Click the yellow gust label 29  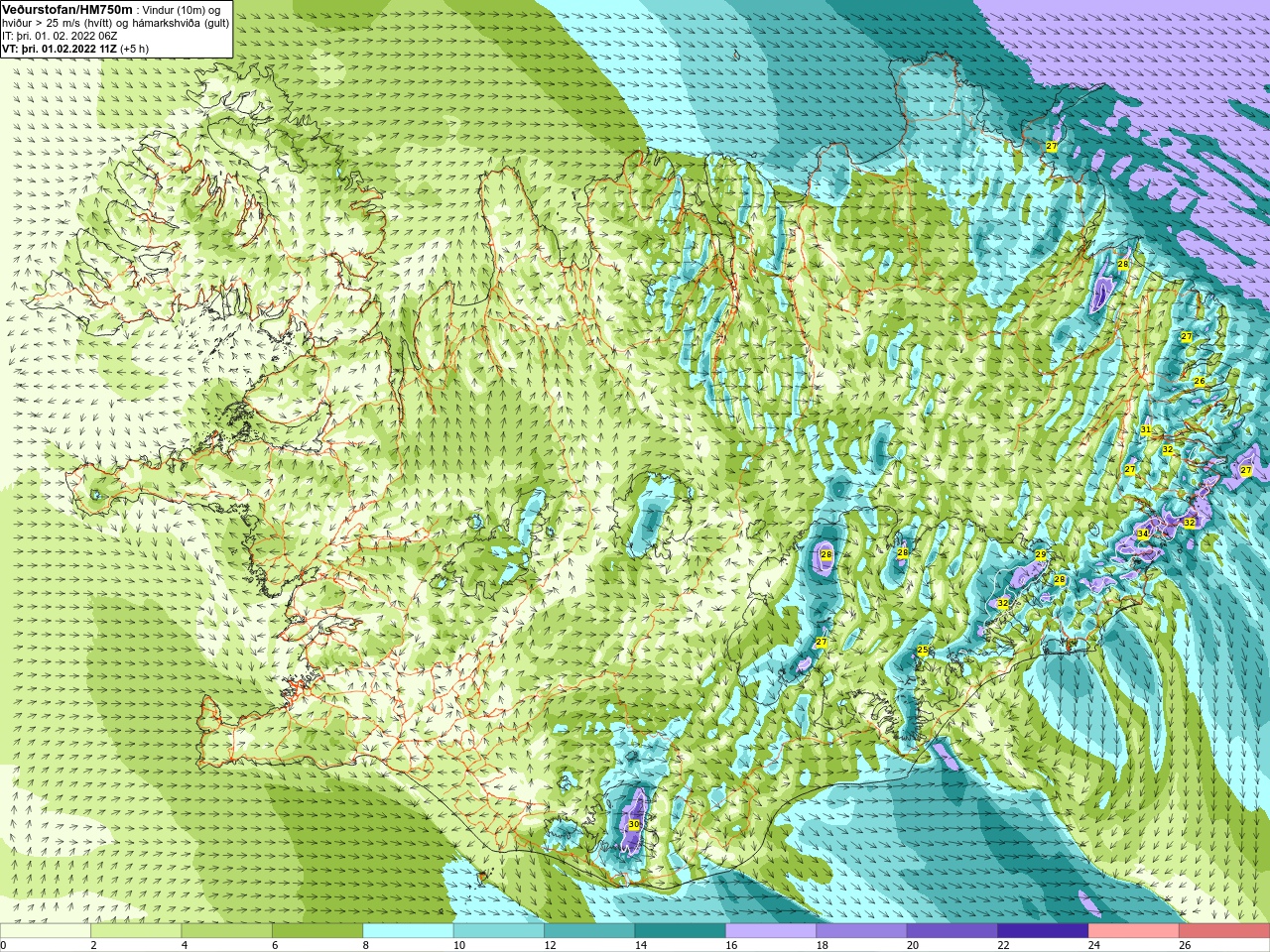(x=1041, y=554)
